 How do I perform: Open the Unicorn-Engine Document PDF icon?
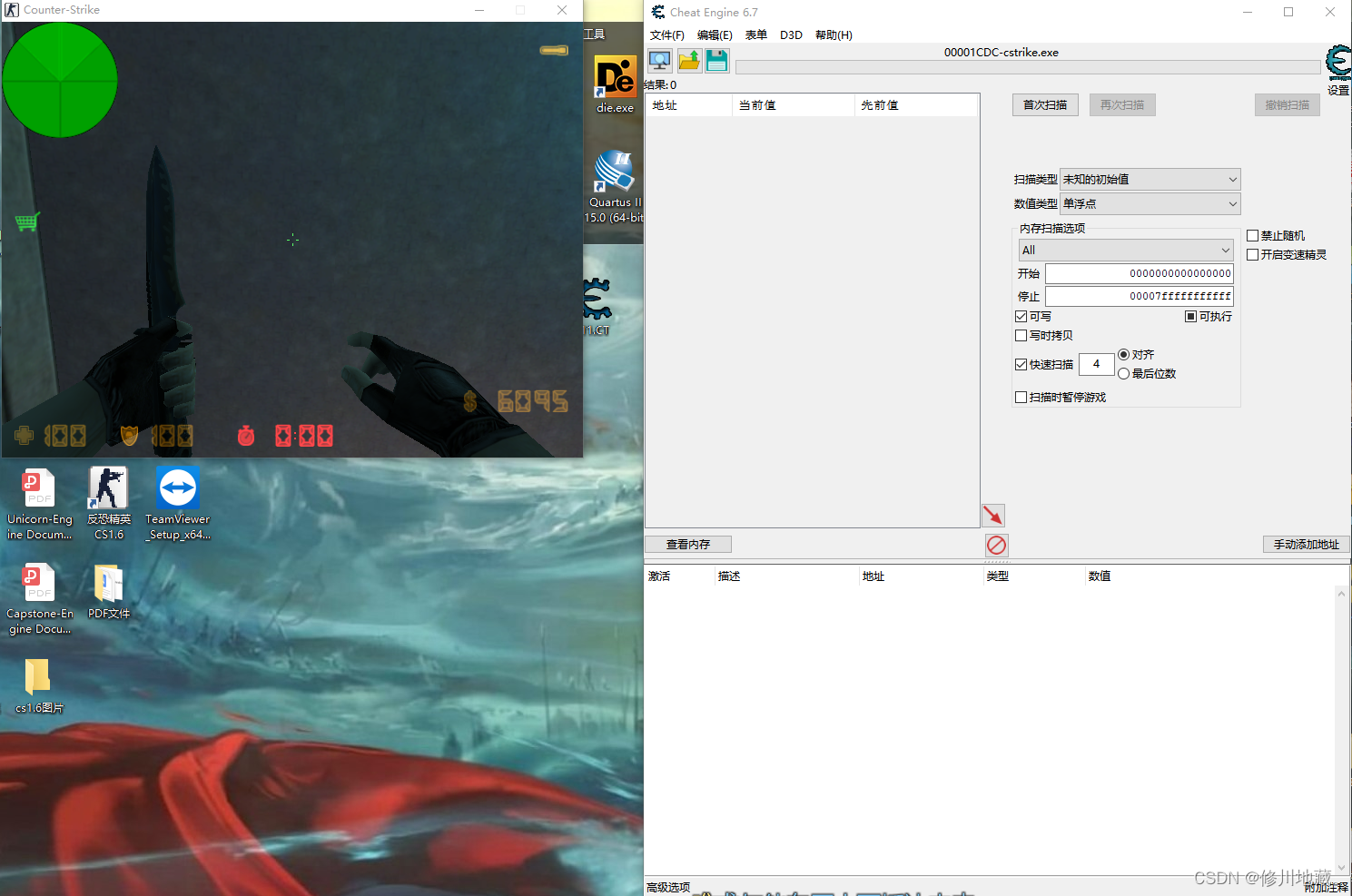point(39,505)
